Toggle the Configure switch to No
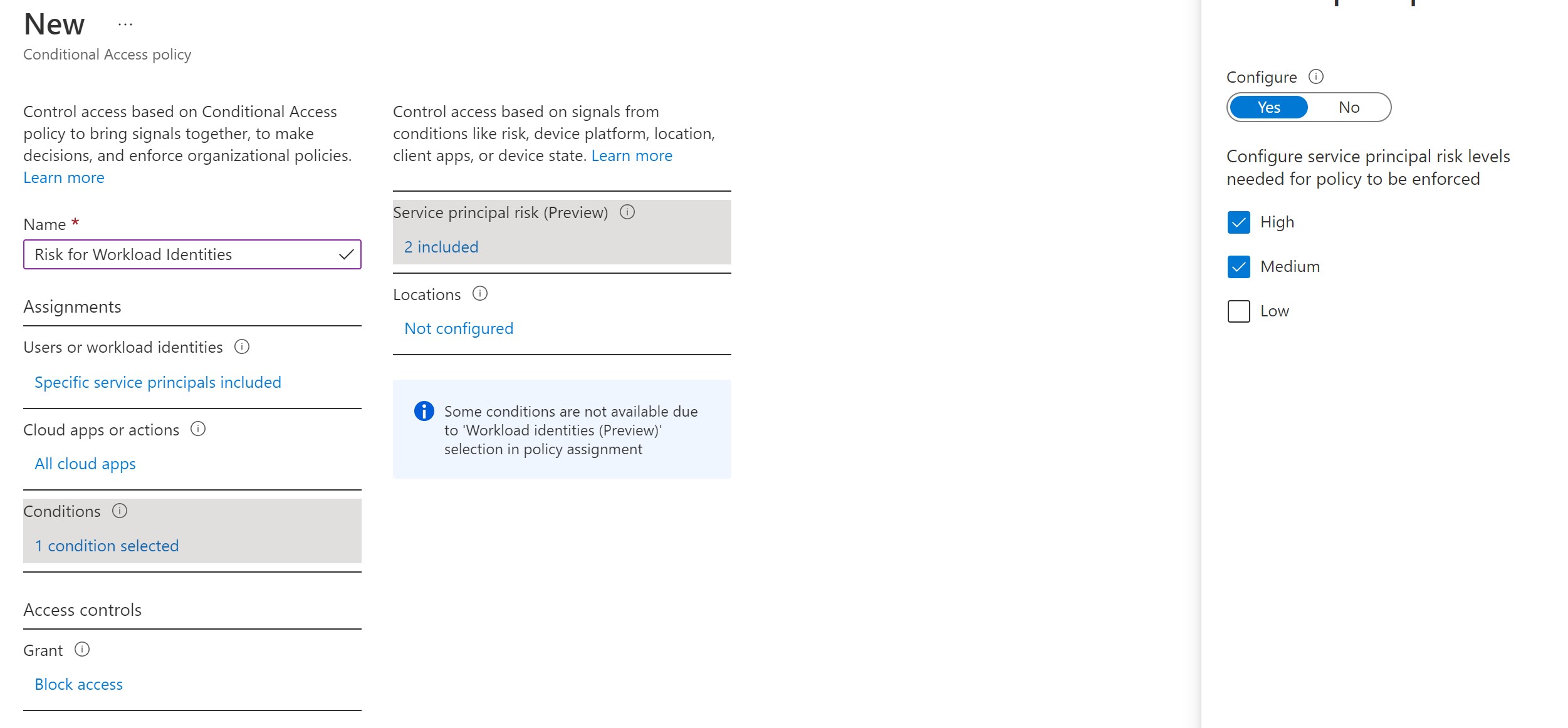 coord(1348,107)
